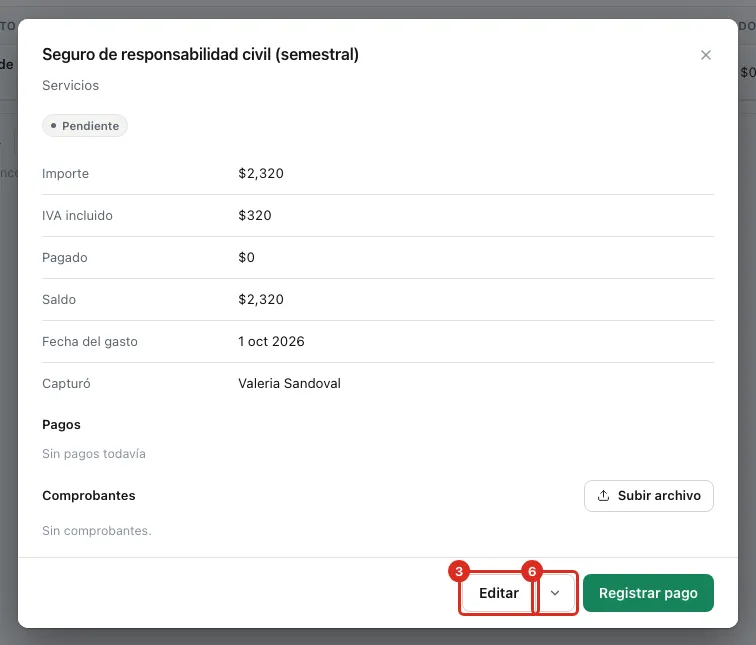Close the expense detail dialog
Image resolution: width=756 pixels, height=645 pixels.
coord(705,55)
